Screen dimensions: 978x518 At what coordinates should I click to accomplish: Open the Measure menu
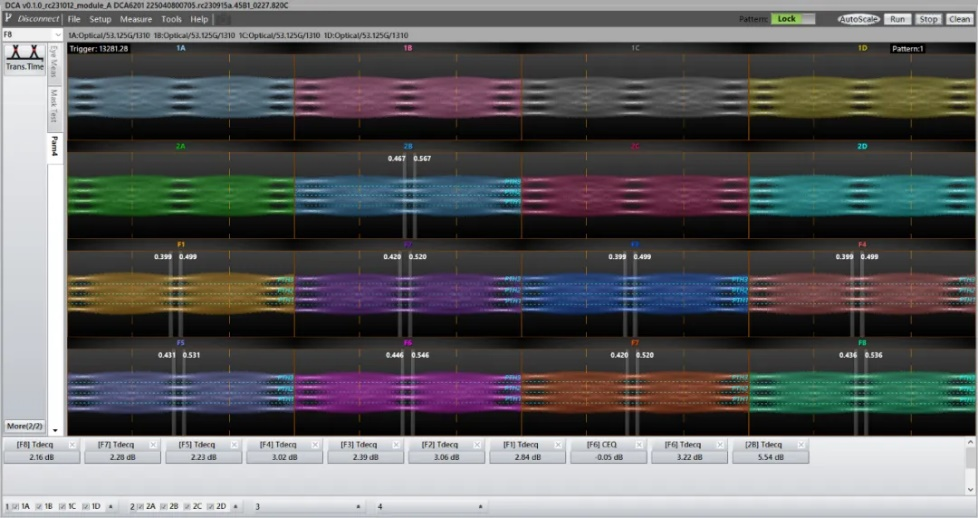click(136, 19)
